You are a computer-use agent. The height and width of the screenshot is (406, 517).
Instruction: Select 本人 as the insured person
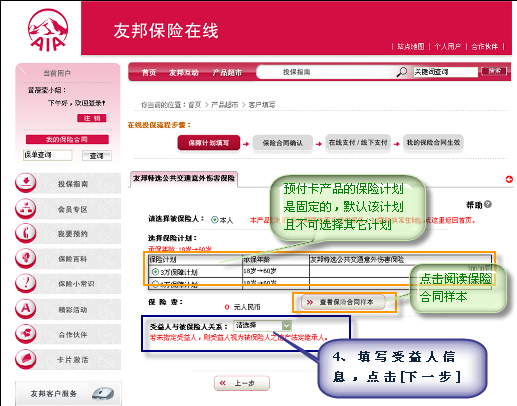point(215,220)
